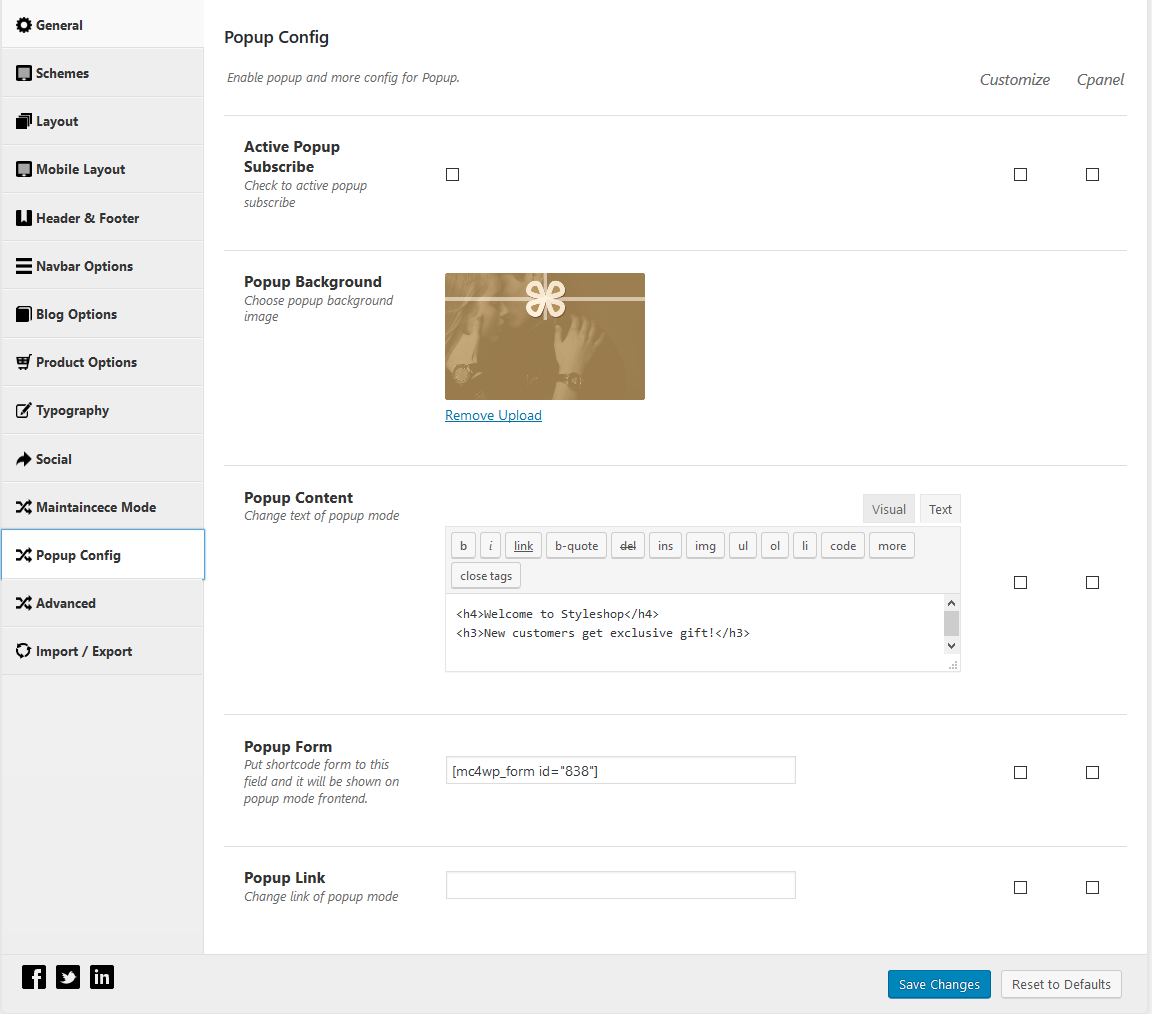The image size is (1152, 1014).
Task: Click the del quicktag button
Action: pyautogui.click(x=627, y=546)
